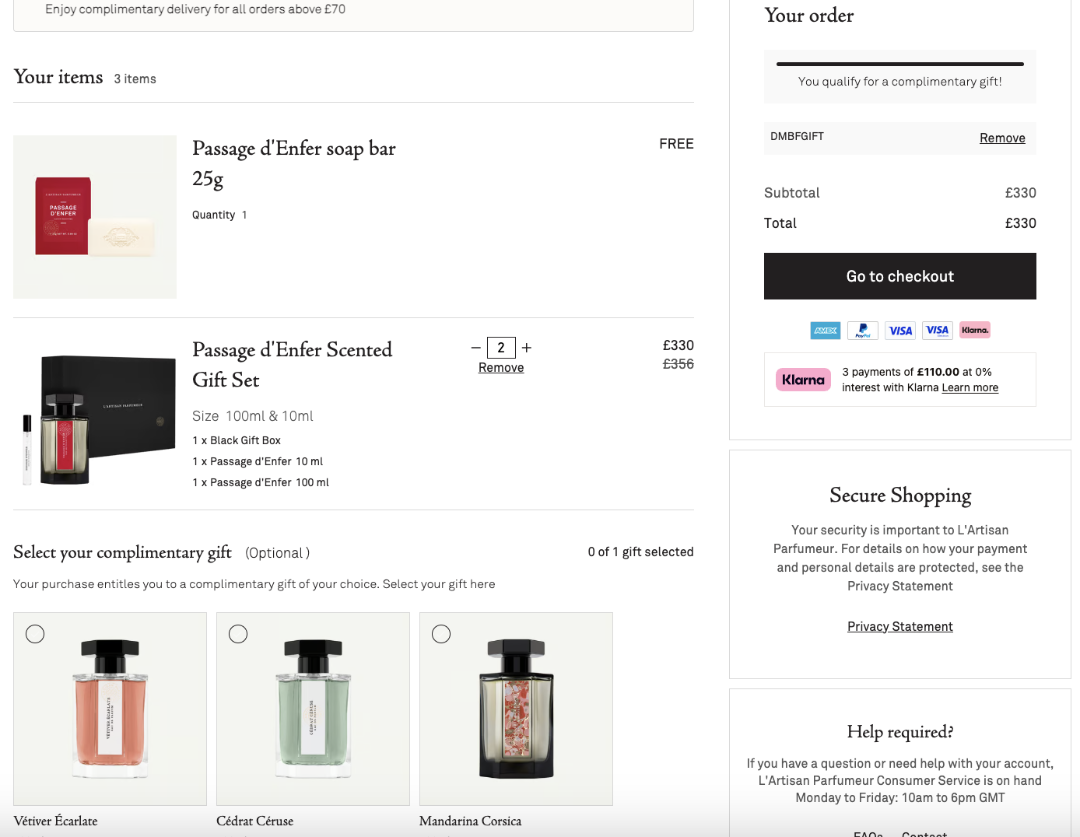1080x837 pixels.
Task: Open Klarna Learn more link
Action: tap(970, 388)
